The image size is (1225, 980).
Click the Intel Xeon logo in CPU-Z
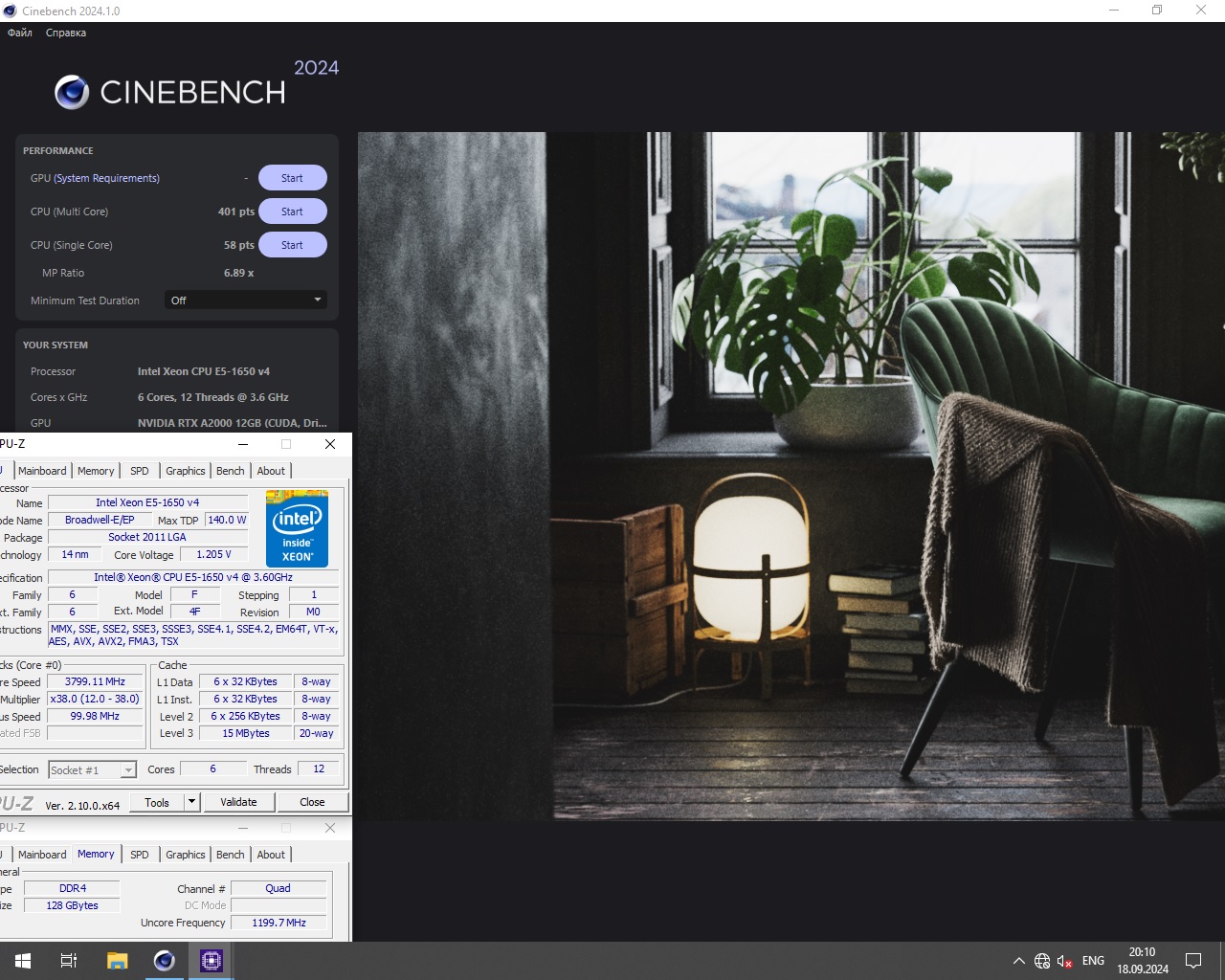pyautogui.click(x=297, y=529)
